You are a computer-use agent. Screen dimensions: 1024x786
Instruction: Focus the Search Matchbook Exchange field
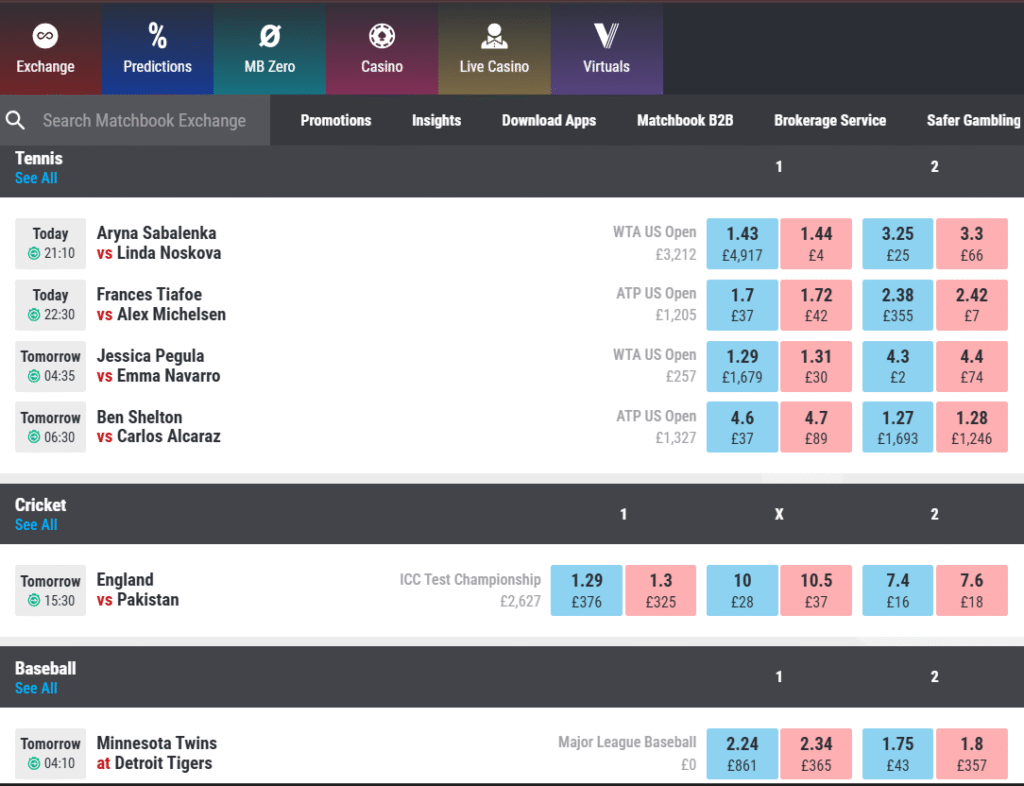click(135, 120)
